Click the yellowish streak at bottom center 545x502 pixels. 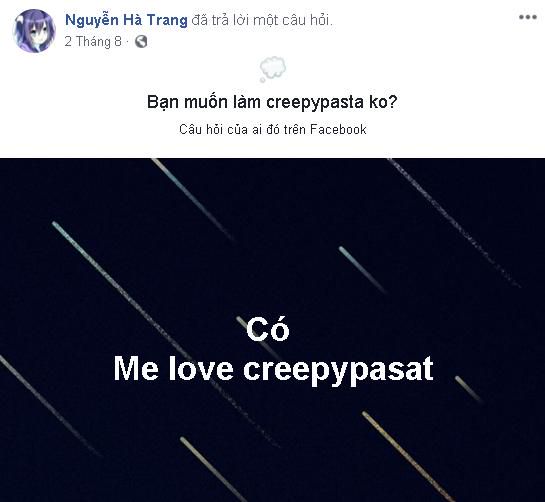pos(213,469)
